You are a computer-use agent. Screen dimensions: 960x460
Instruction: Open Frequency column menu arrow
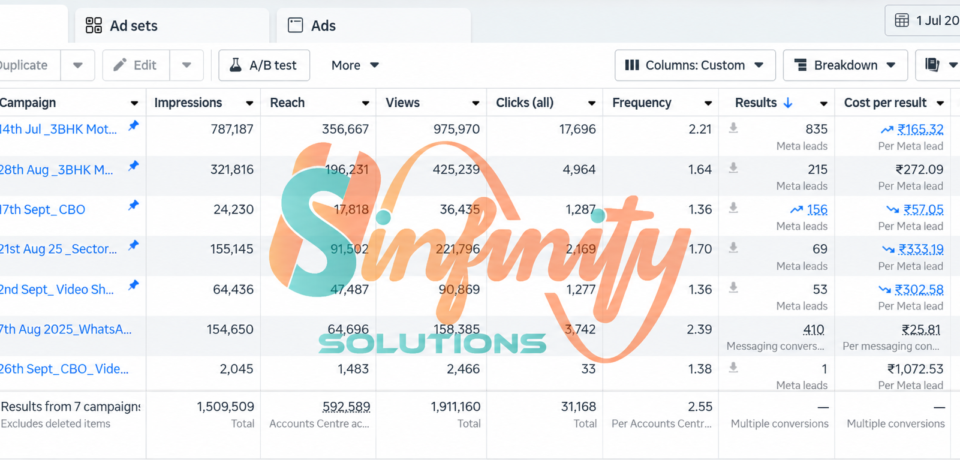(x=708, y=103)
